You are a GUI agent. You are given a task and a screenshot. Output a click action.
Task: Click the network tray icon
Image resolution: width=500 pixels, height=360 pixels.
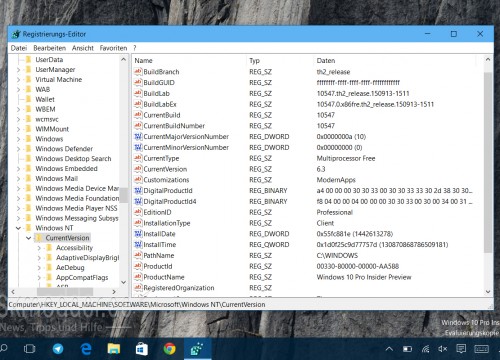click(x=425, y=349)
